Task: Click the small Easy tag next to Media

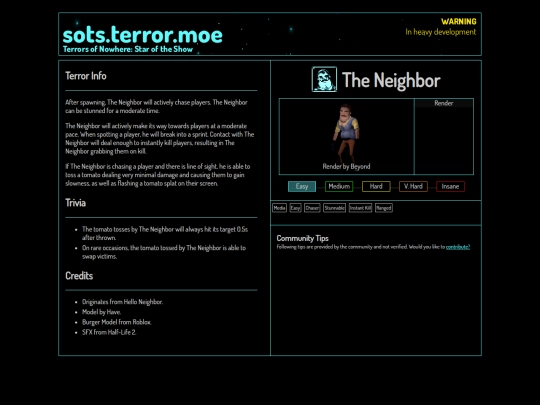Action: pos(295,208)
